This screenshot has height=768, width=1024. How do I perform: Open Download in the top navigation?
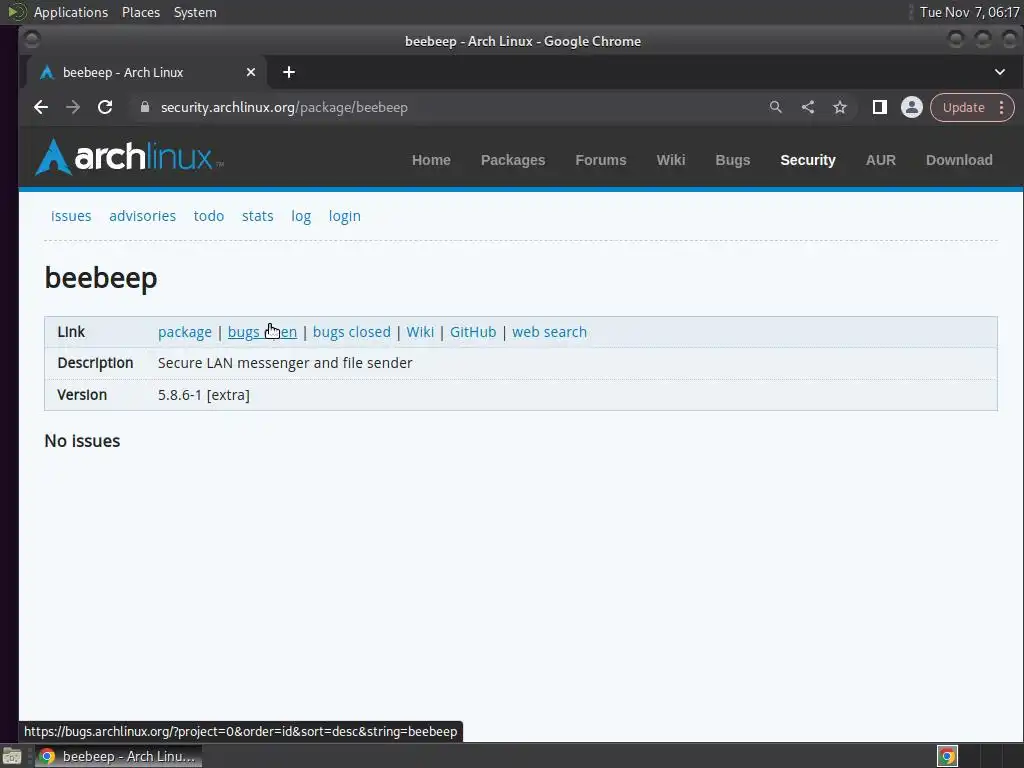click(x=959, y=160)
